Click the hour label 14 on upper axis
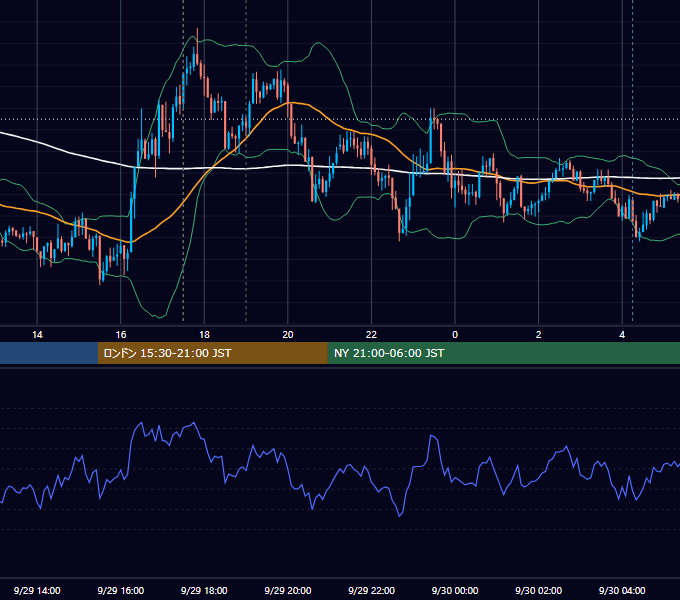Viewport: 680px width, 600px height. (x=37, y=335)
